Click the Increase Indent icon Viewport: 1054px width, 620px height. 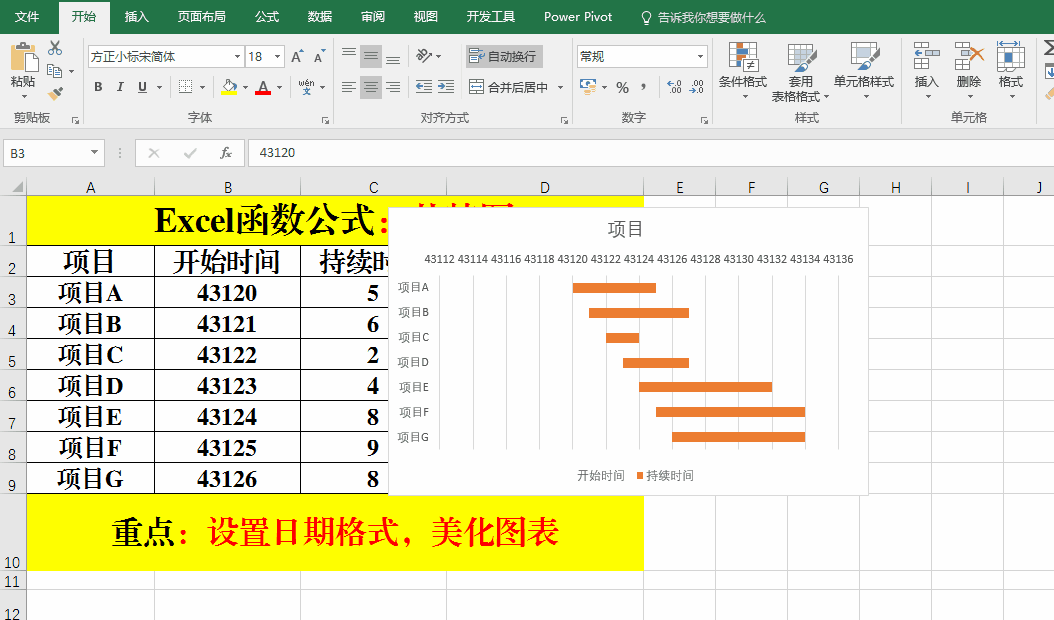(446, 87)
